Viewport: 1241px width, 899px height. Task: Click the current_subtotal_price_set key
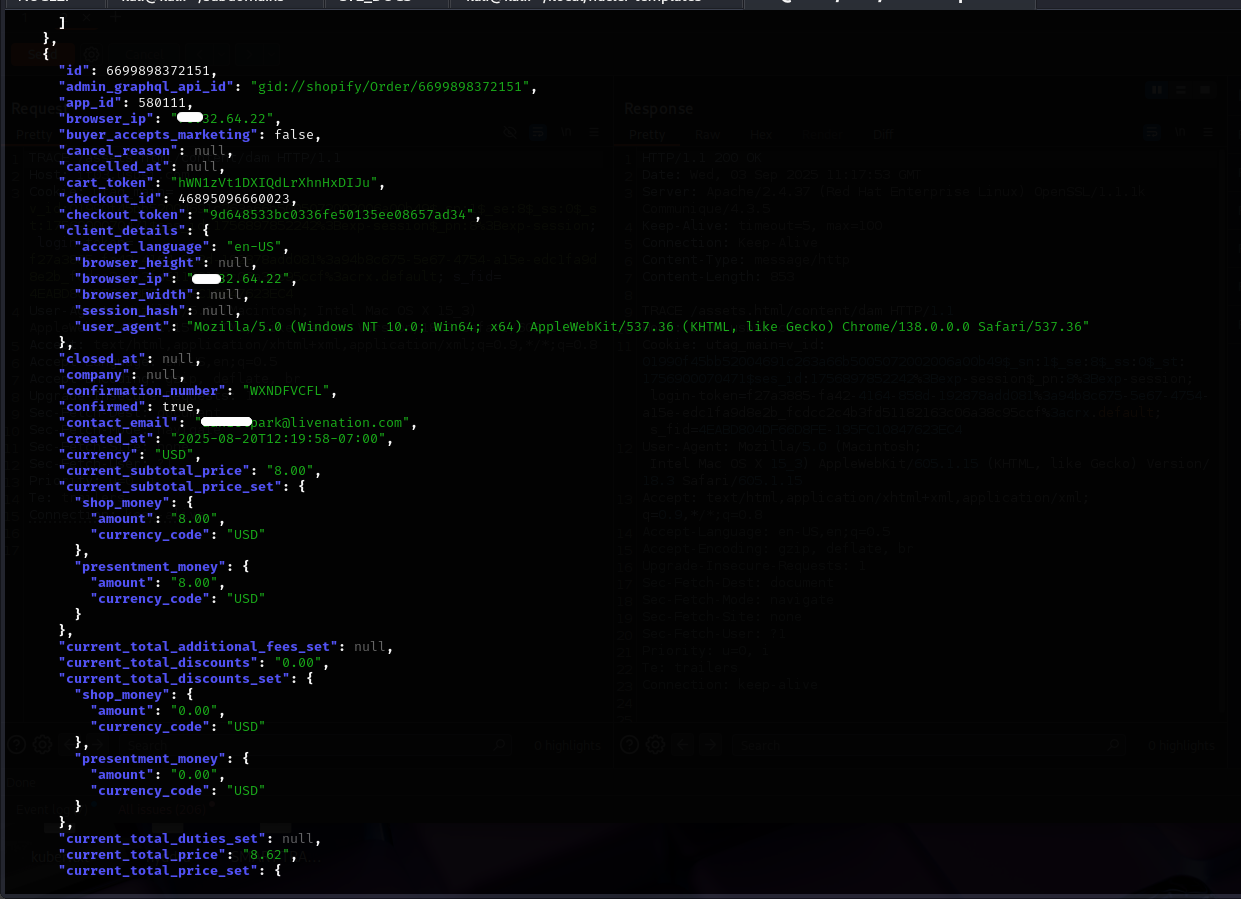point(170,486)
